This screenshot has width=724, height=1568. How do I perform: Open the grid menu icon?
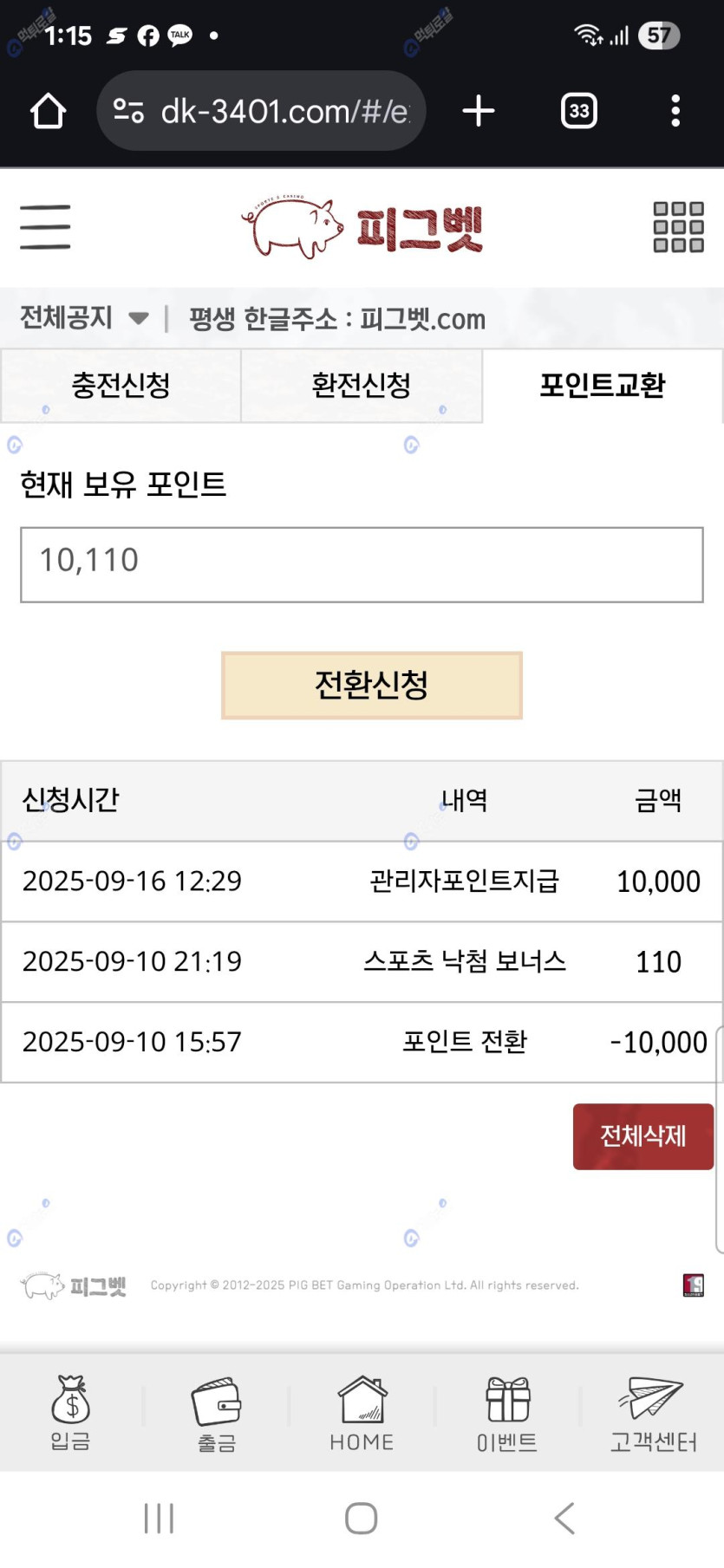coord(678,227)
